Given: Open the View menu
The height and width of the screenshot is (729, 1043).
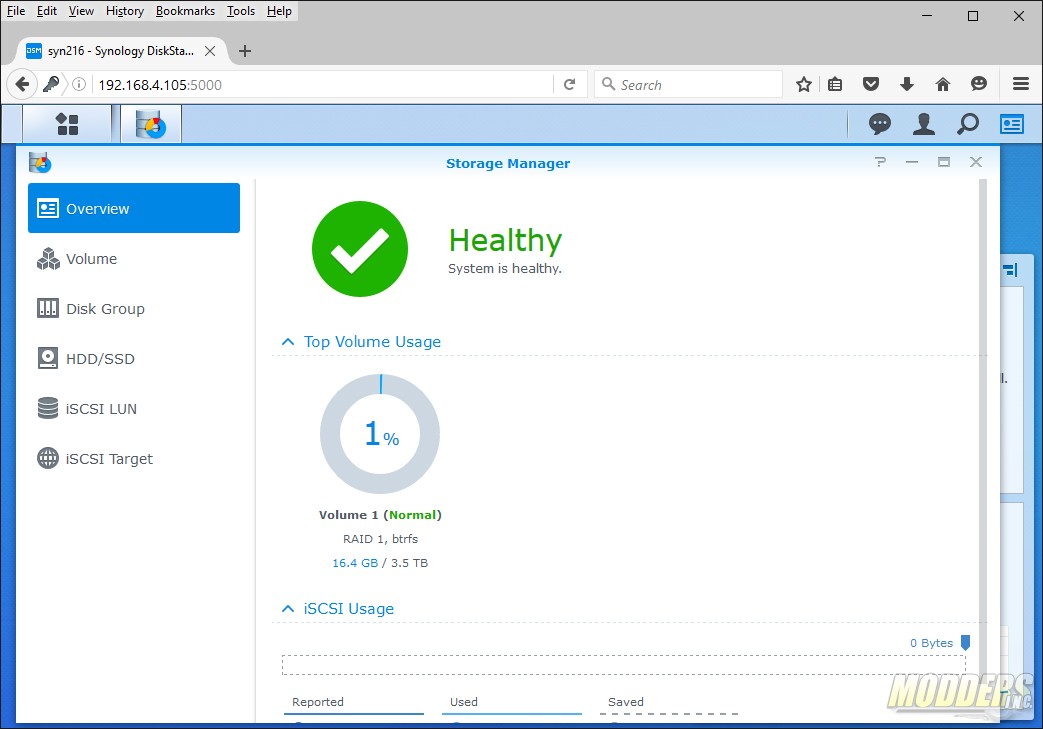Looking at the screenshot, I should tap(81, 11).
